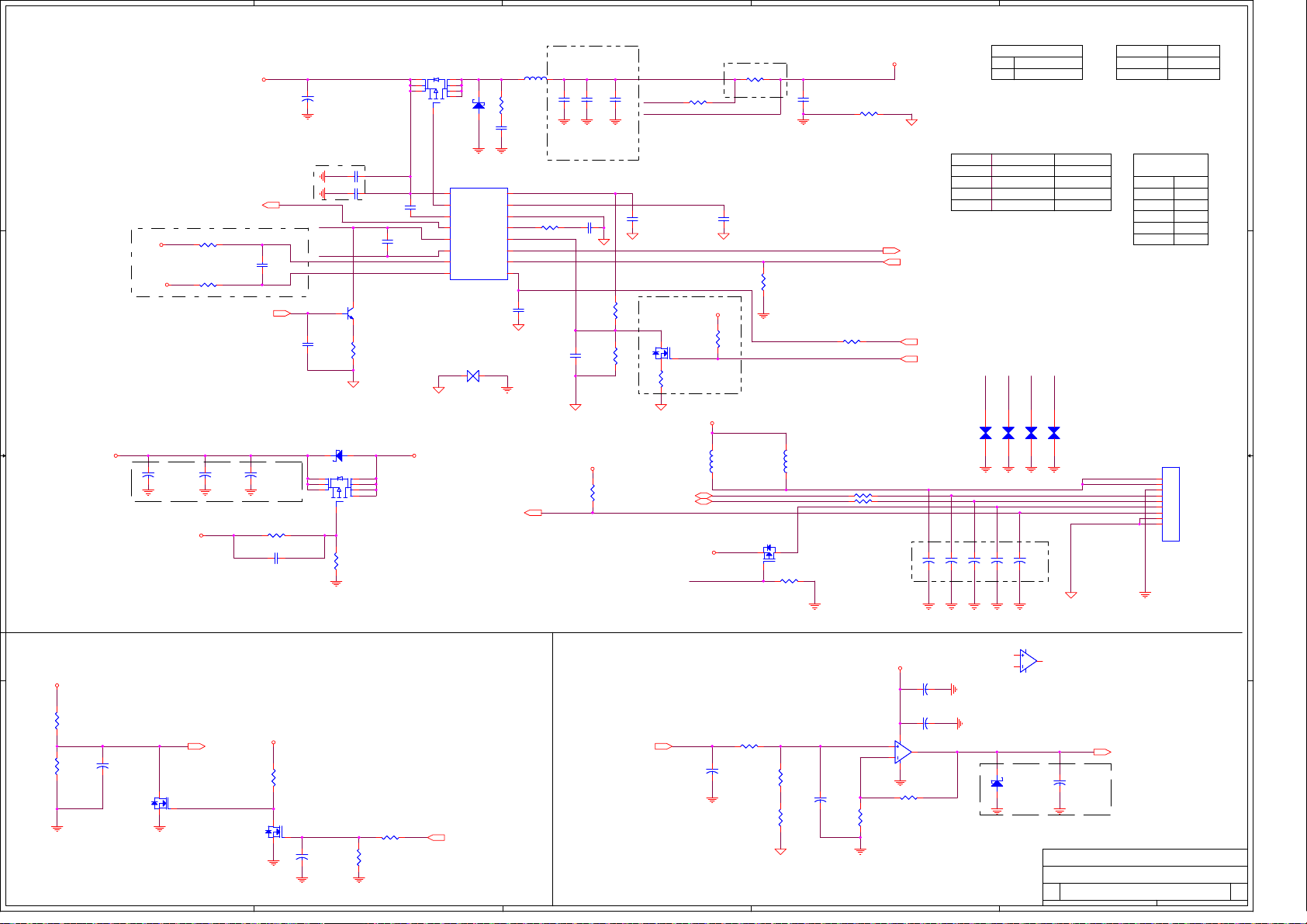Click the diode beside the top-rail MOSFET
Image resolution: width=1307 pixels, height=924 pixels.
click(x=479, y=105)
